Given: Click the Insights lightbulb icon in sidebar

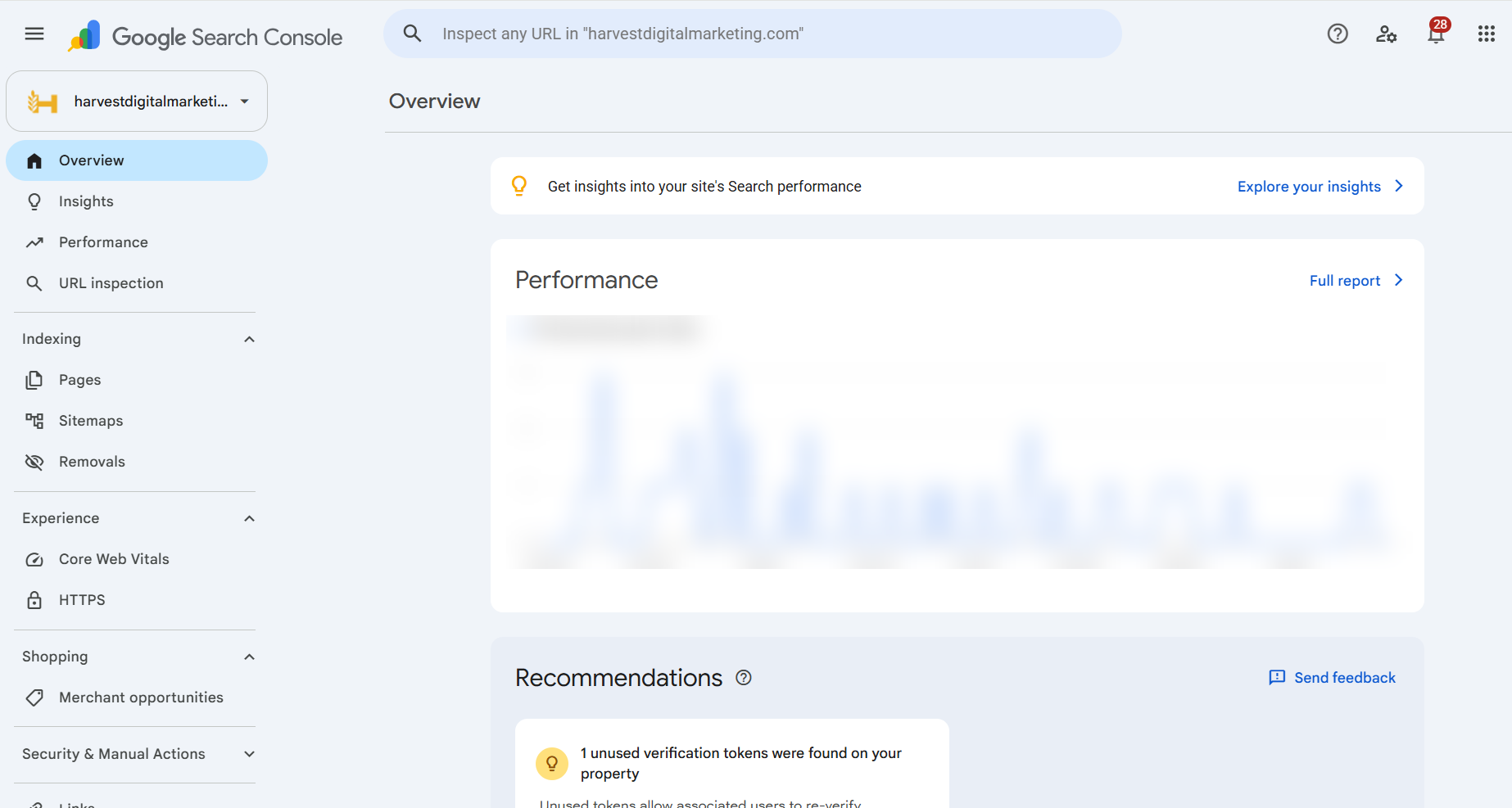Looking at the screenshot, I should tap(34, 201).
